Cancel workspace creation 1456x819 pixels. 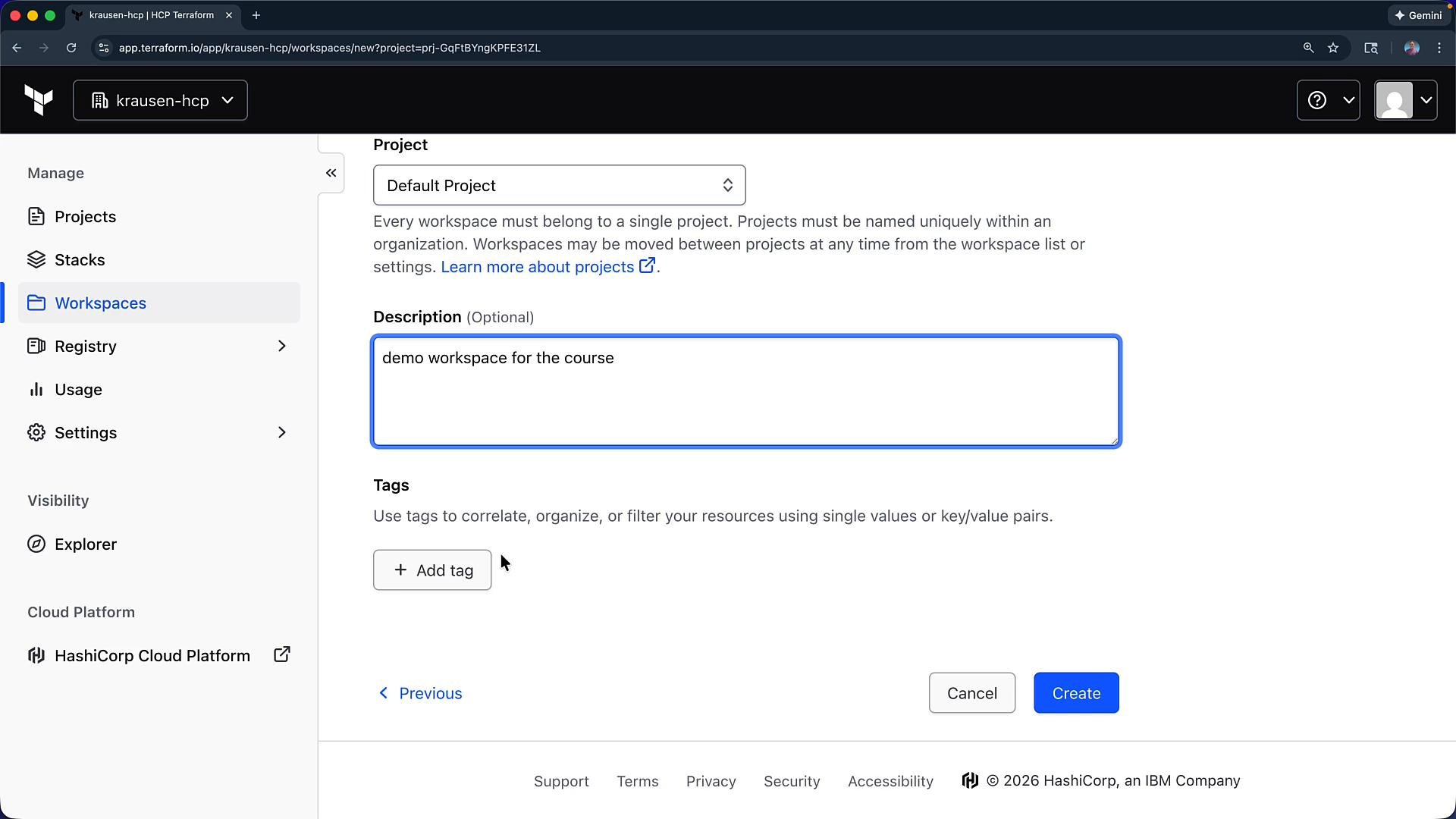(972, 693)
